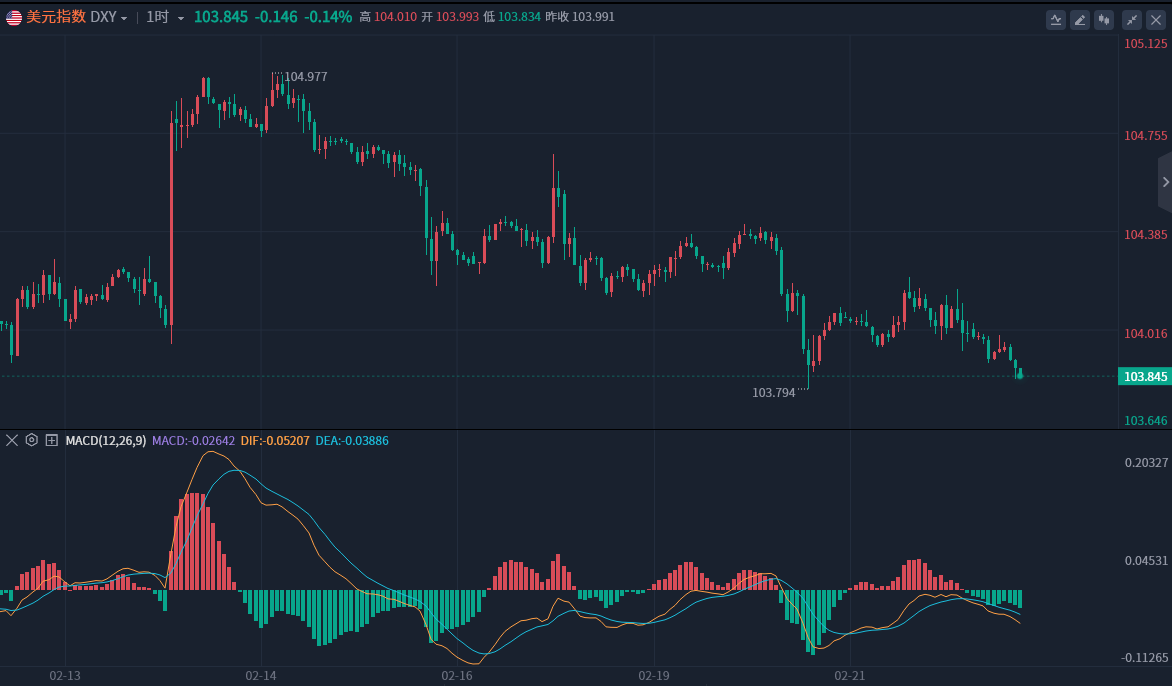Image resolution: width=1172 pixels, height=686 pixels.
Task: Click the 105.125 price axis label
Action: coord(1145,43)
